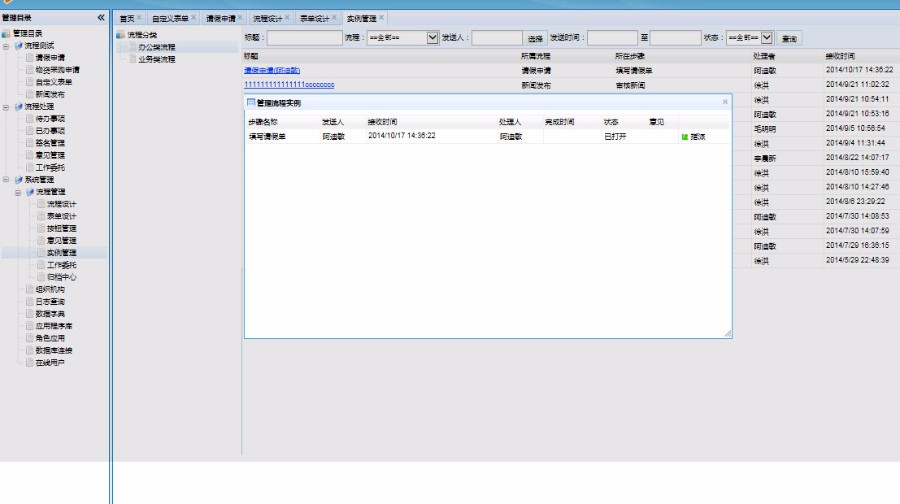Click the 管理目录 root tree icon

coord(6,33)
